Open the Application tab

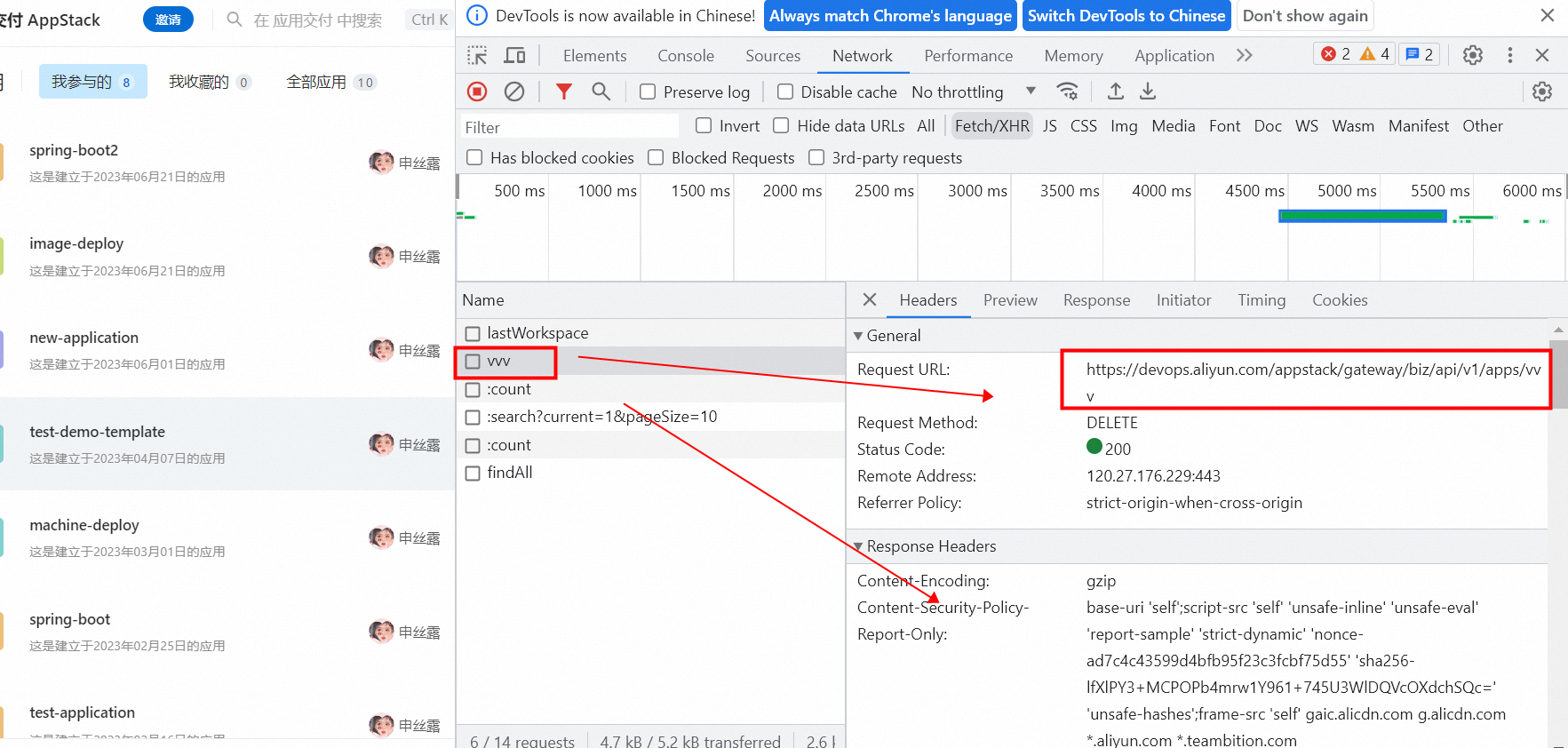click(1174, 55)
